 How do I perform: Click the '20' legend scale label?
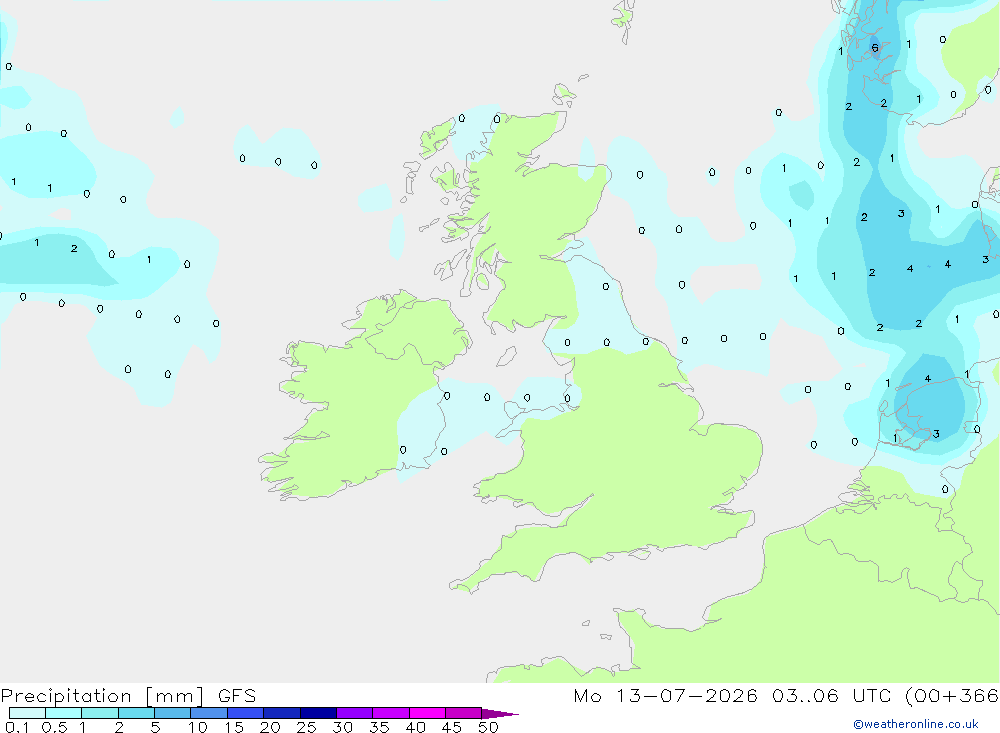coord(270,727)
